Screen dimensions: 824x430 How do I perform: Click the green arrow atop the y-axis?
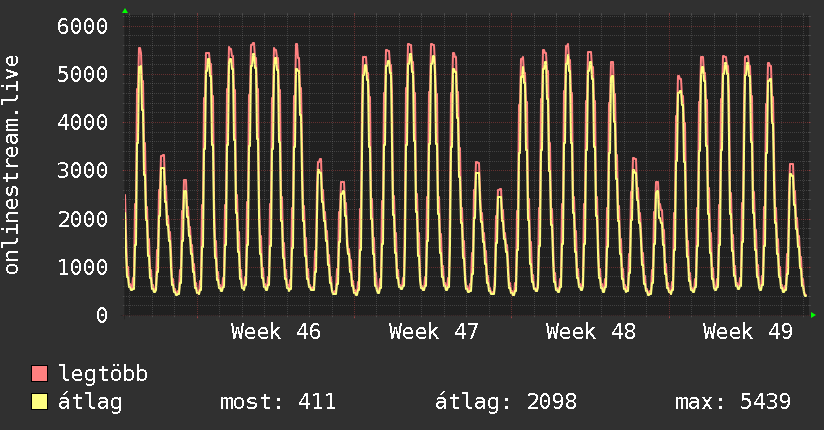coord(125,11)
